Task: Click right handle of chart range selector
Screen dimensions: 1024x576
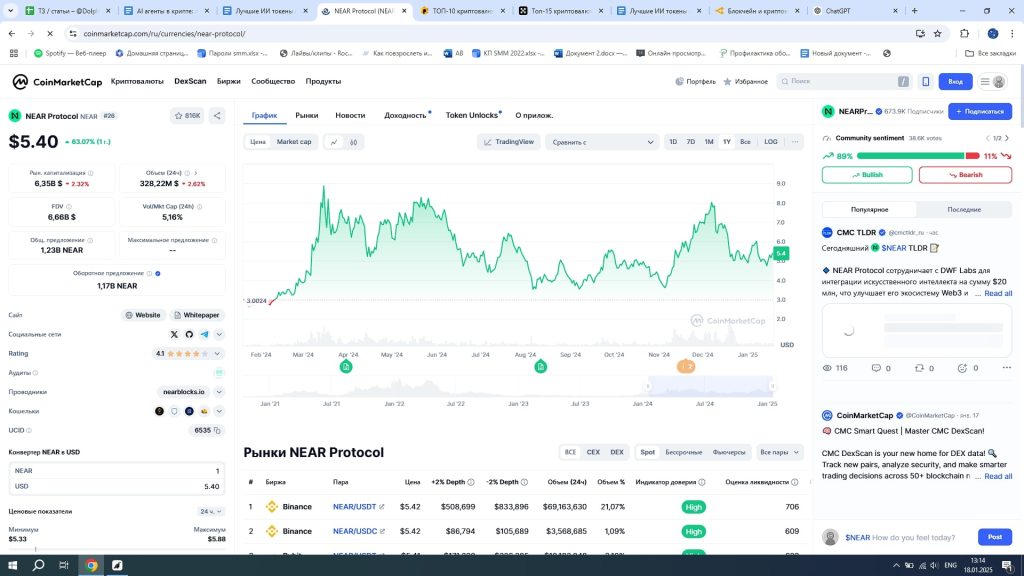Action: (x=773, y=386)
